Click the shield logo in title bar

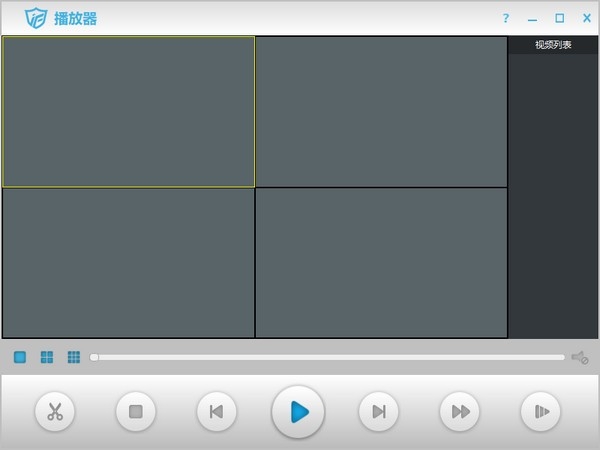(x=36, y=18)
